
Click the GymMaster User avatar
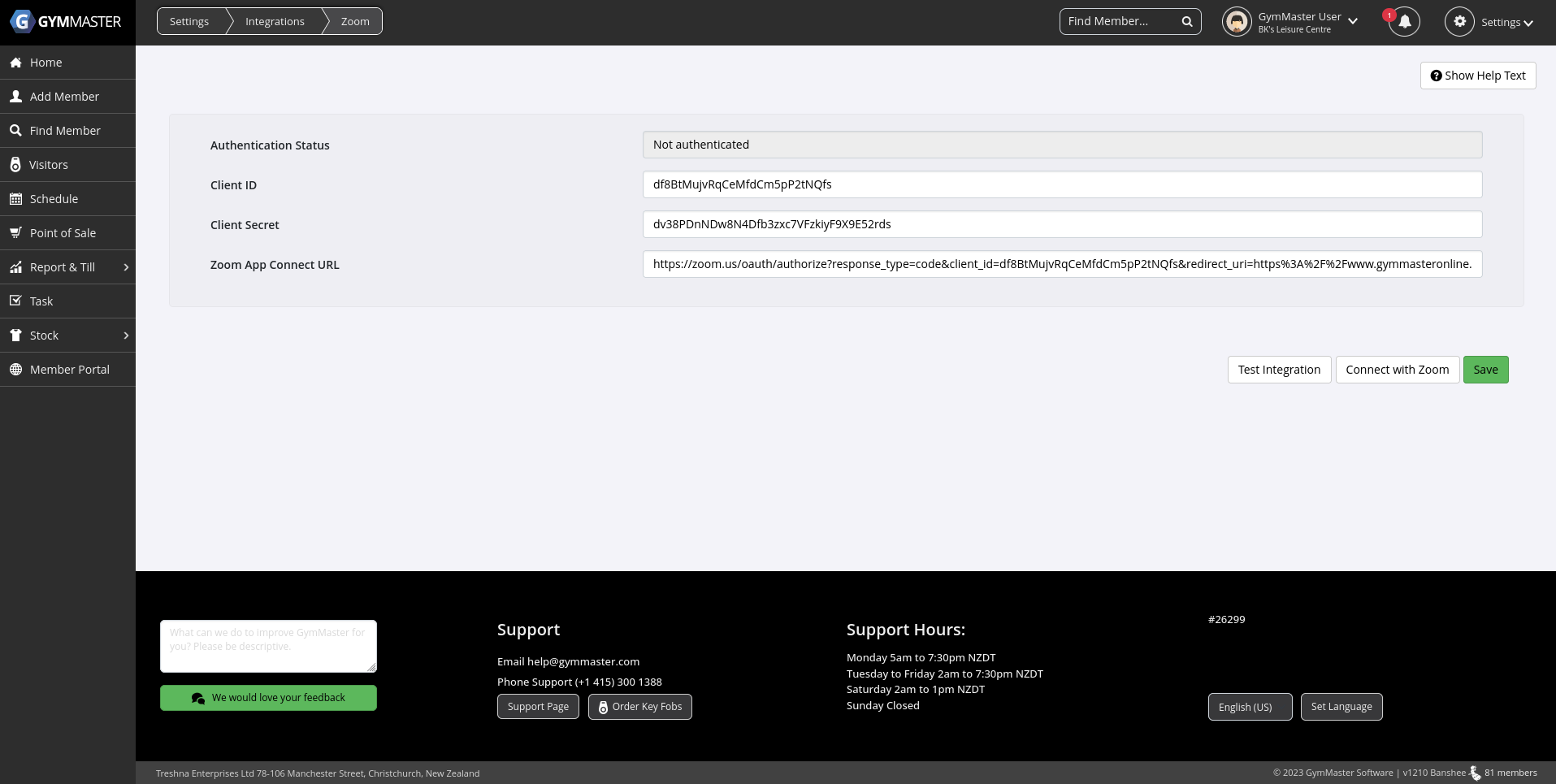1237,22
